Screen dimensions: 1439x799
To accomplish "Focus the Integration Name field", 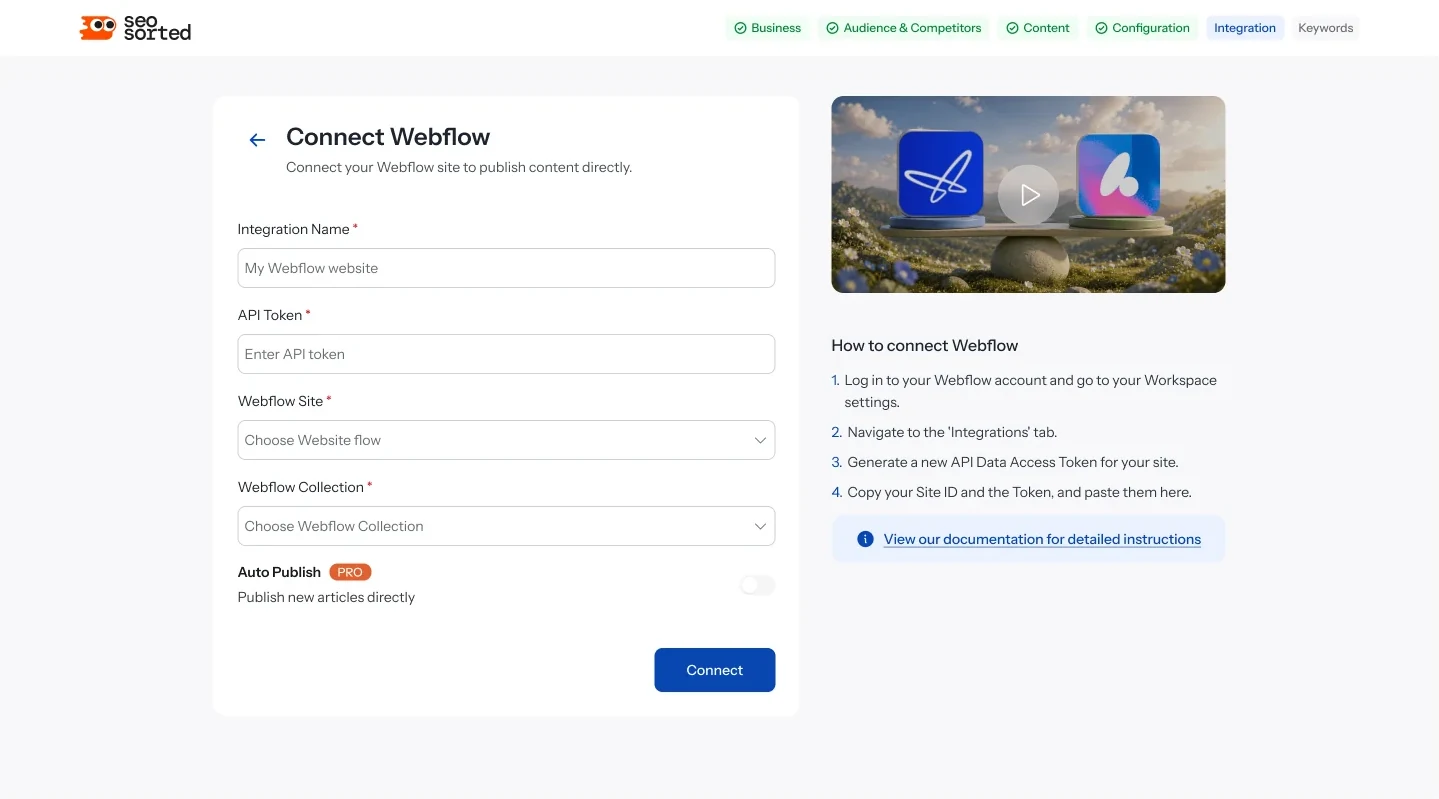I will [506, 268].
